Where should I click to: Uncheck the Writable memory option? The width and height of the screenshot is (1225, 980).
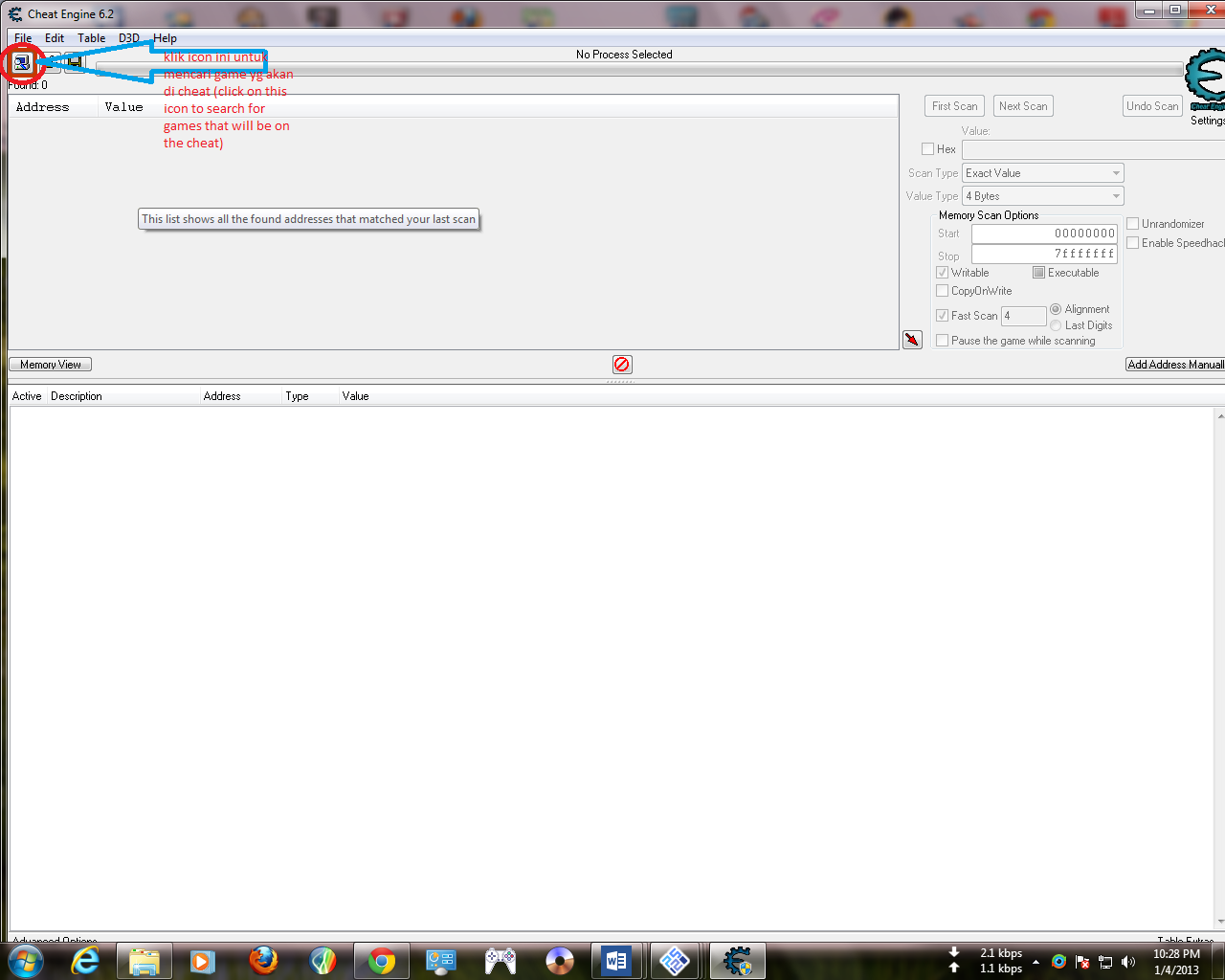click(943, 272)
